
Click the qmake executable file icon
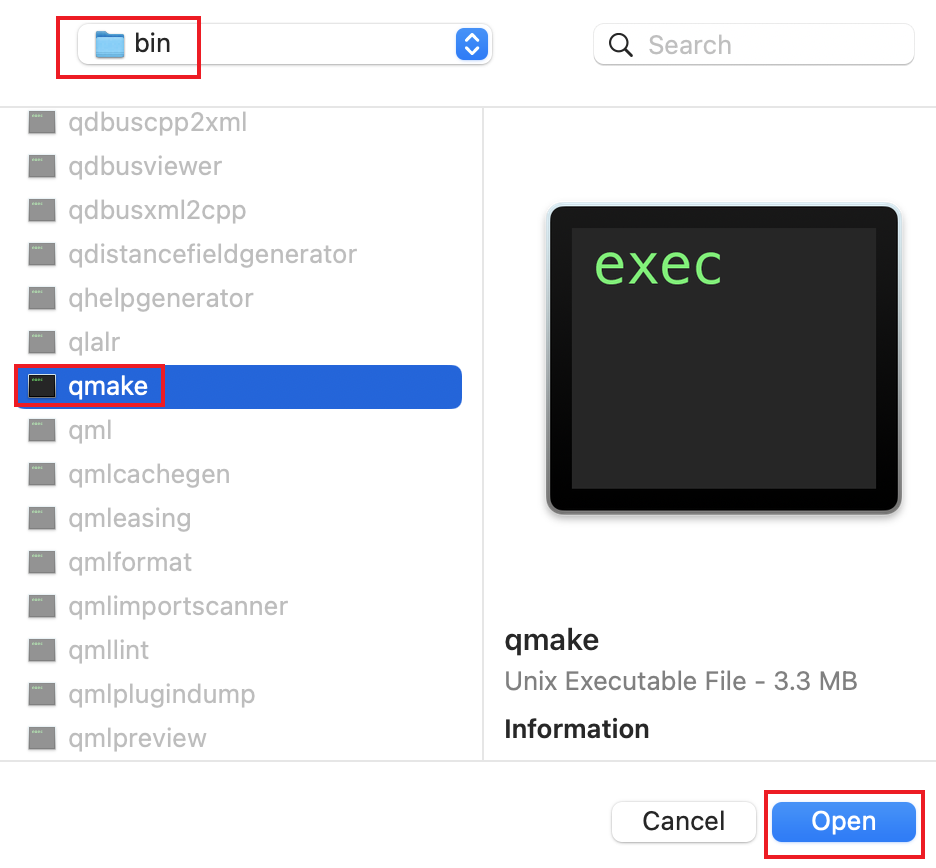(x=42, y=387)
